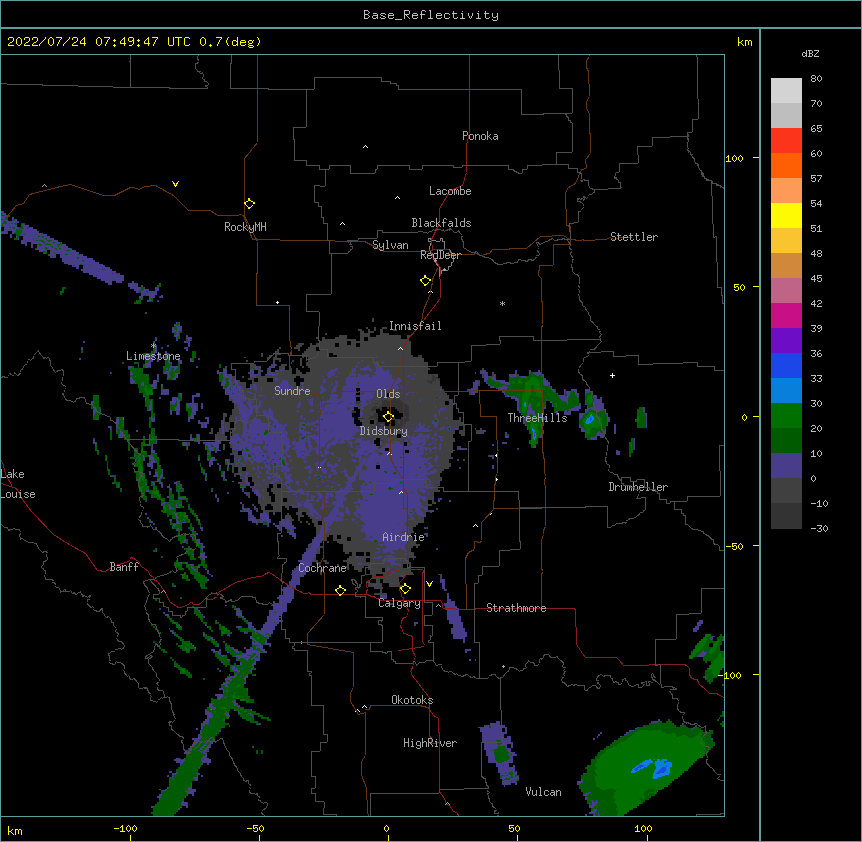Click the Lacombe city label
The height and width of the screenshot is (842, 862).
(x=450, y=191)
